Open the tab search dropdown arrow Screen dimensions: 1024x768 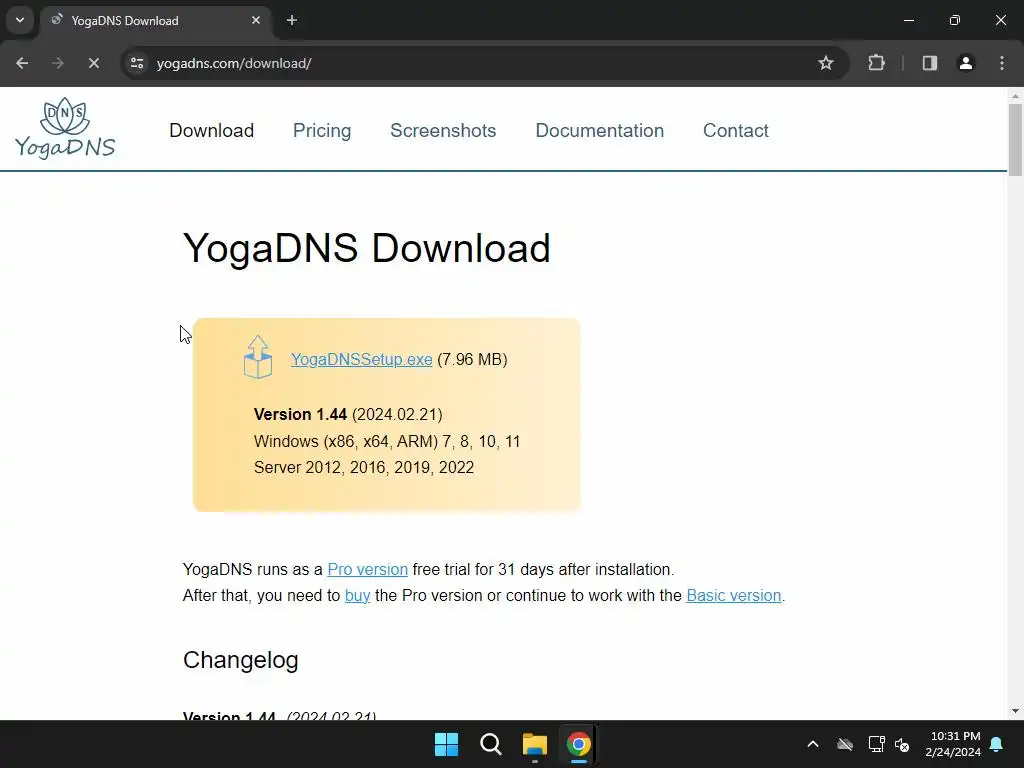click(x=20, y=20)
